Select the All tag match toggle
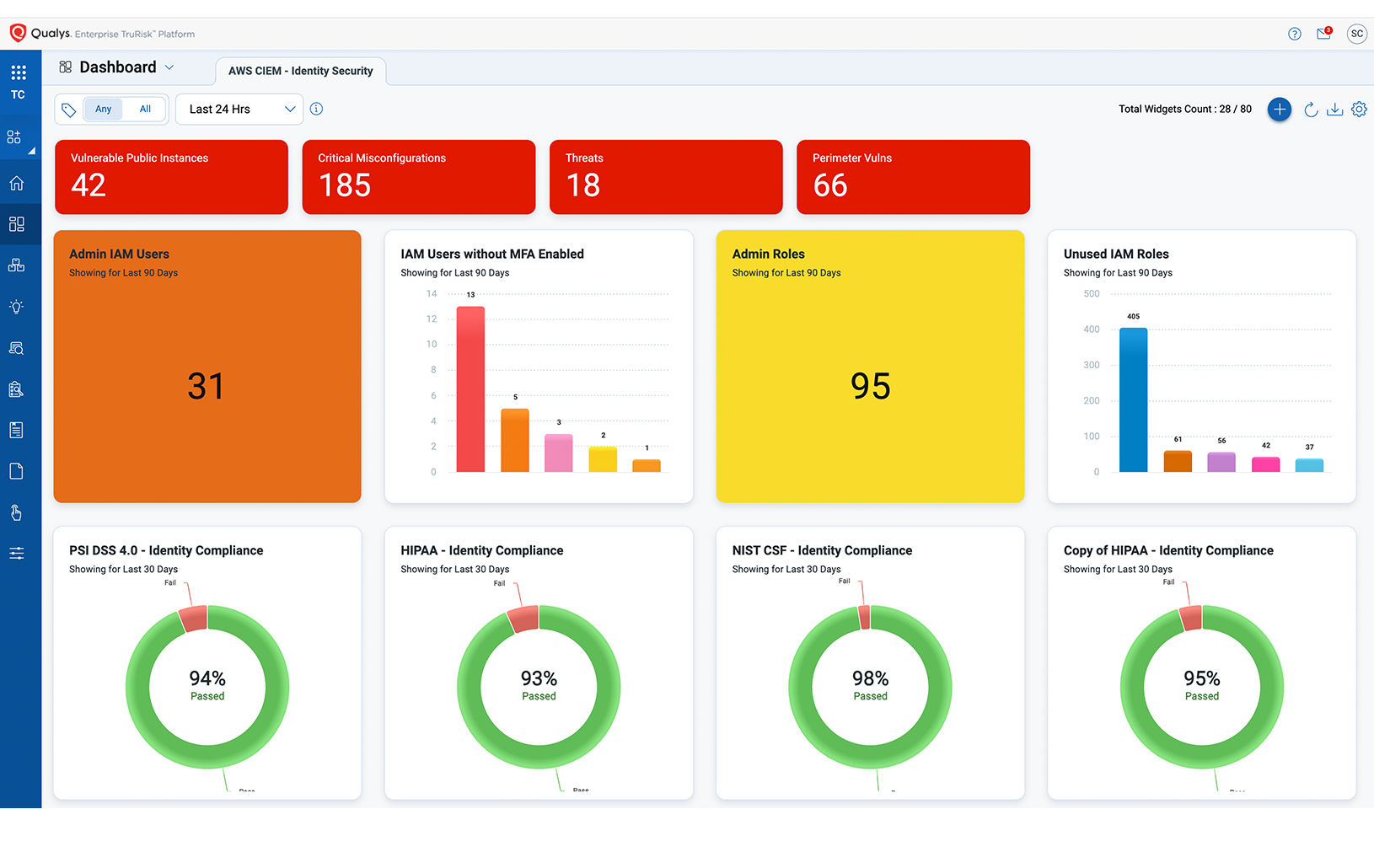The width and height of the screenshot is (1374, 868). coord(145,110)
